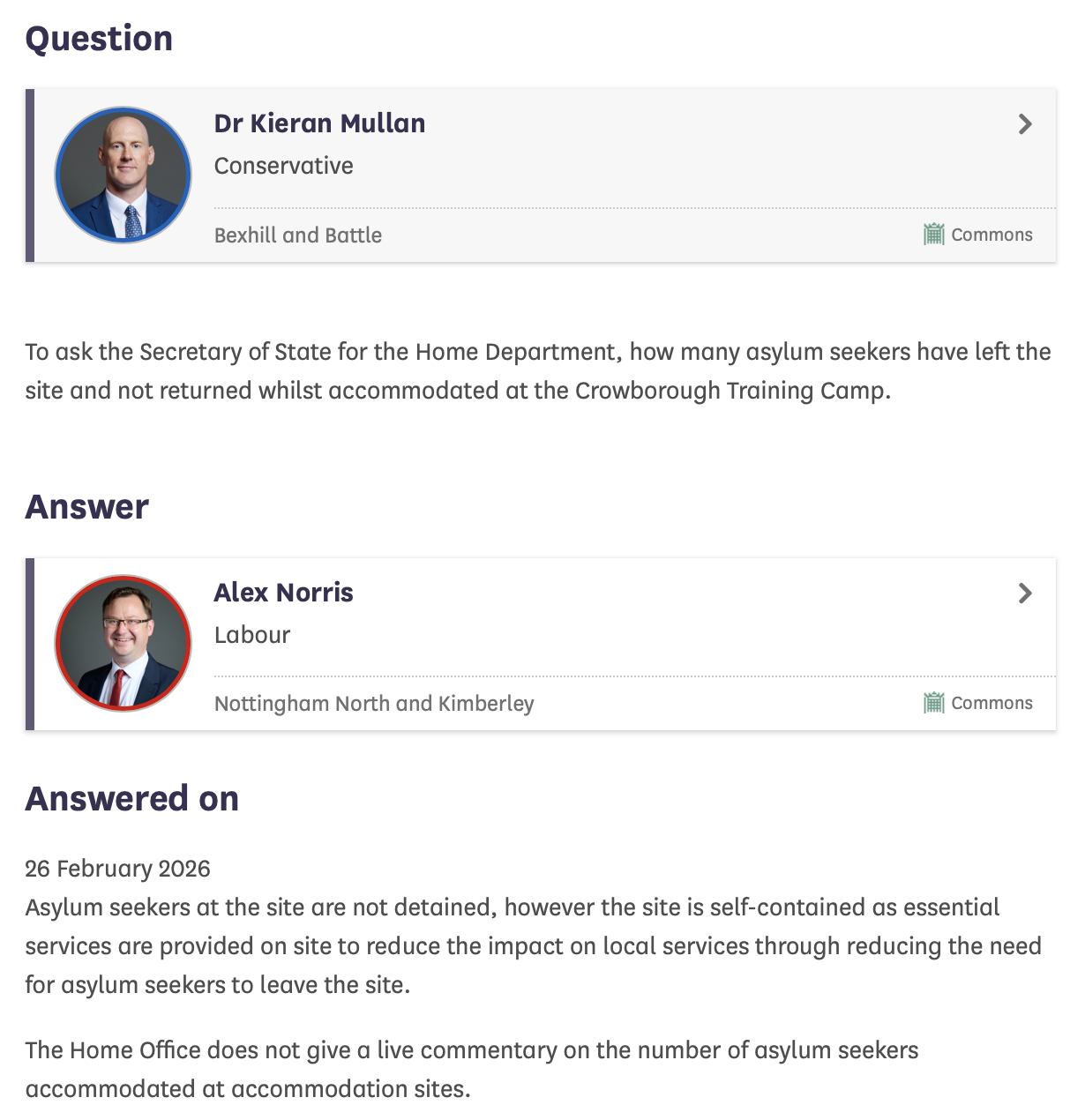Open Dr Kieran Mullan card chevron arrow

click(x=1024, y=124)
